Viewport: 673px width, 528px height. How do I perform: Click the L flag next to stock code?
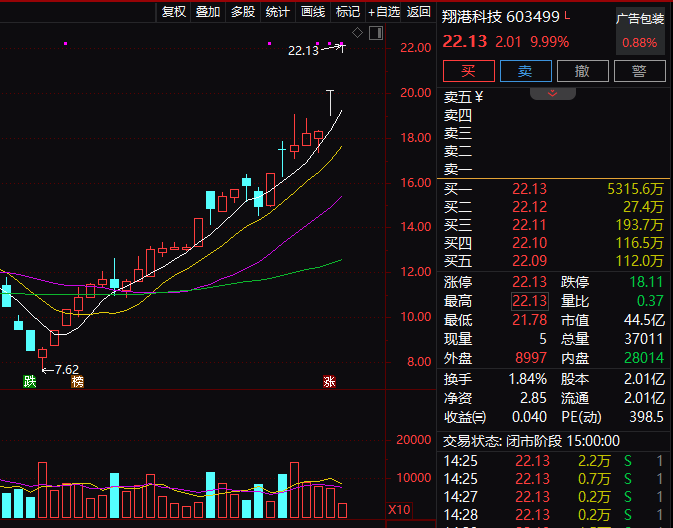click(x=567, y=15)
